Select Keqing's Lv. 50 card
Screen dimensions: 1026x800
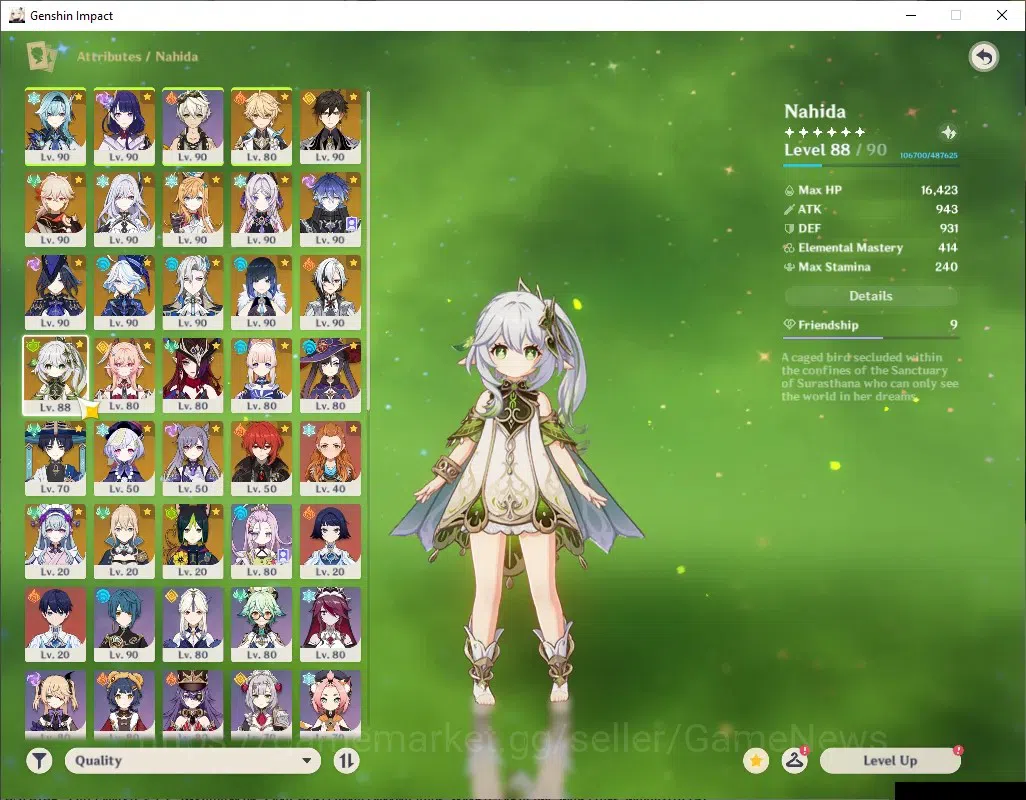click(x=193, y=459)
